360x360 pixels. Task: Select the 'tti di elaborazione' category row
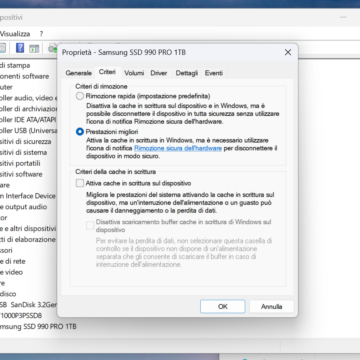28,239
